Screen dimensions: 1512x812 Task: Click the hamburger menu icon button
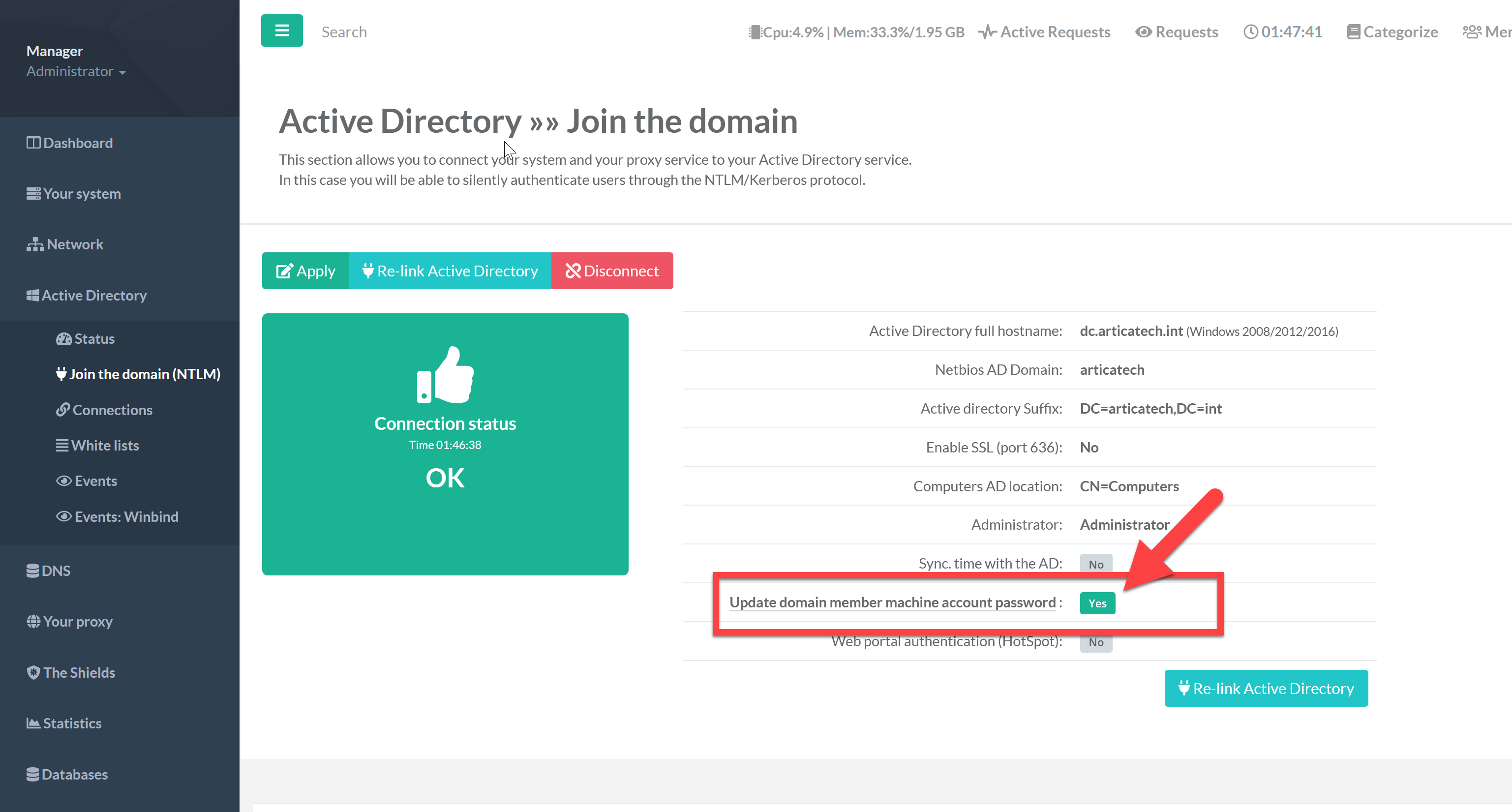point(282,30)
